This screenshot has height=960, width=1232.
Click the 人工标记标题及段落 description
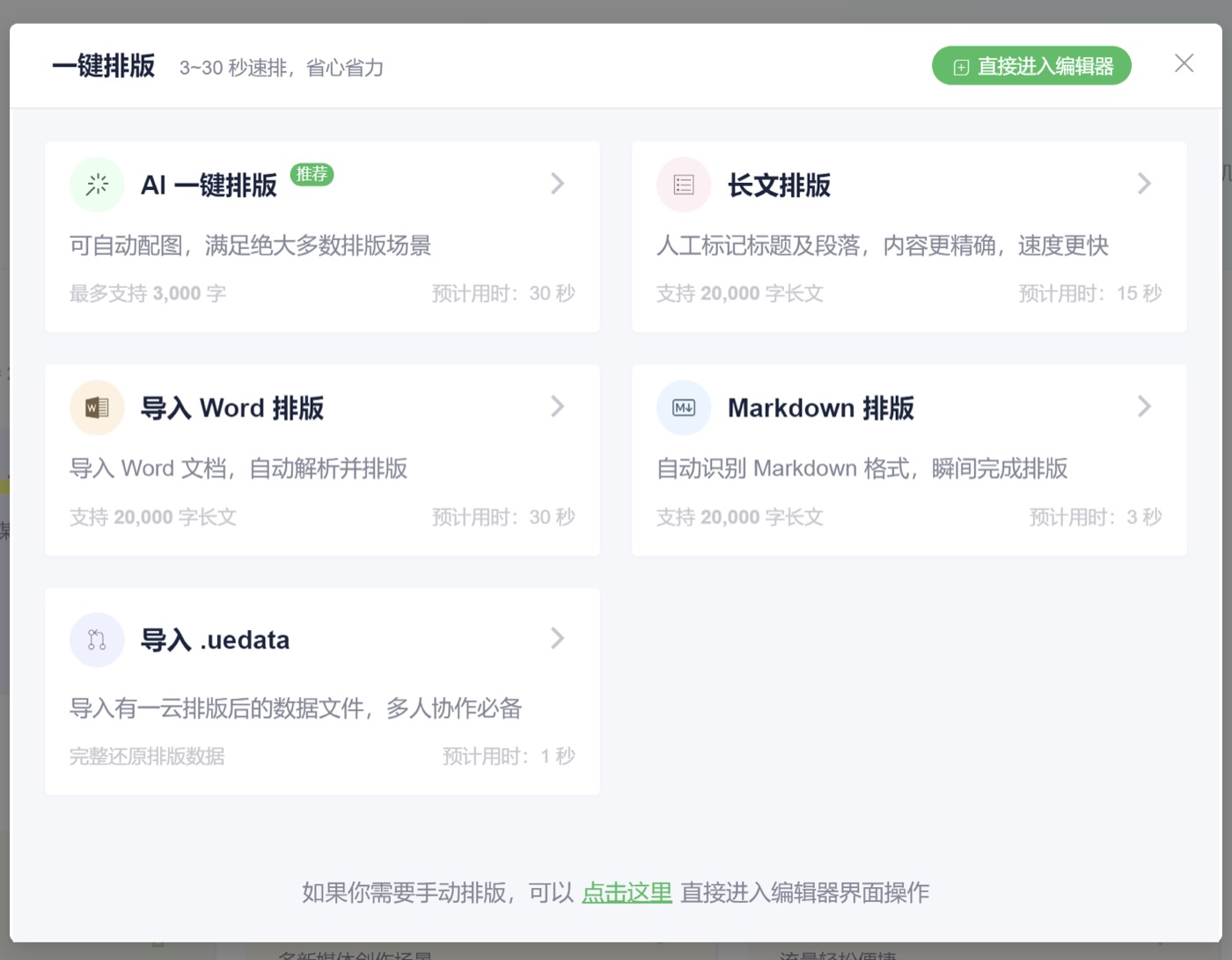883,245
